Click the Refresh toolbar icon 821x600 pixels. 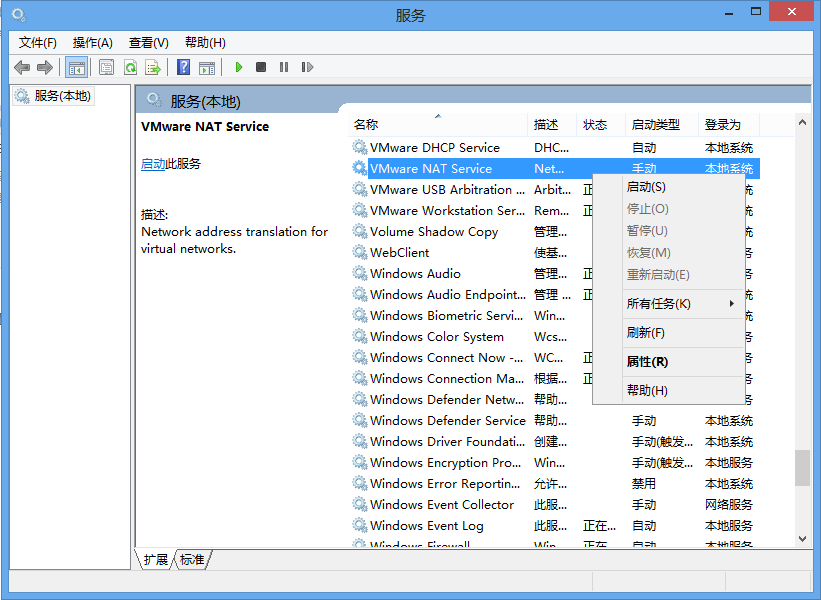click(x=130, y=68)
